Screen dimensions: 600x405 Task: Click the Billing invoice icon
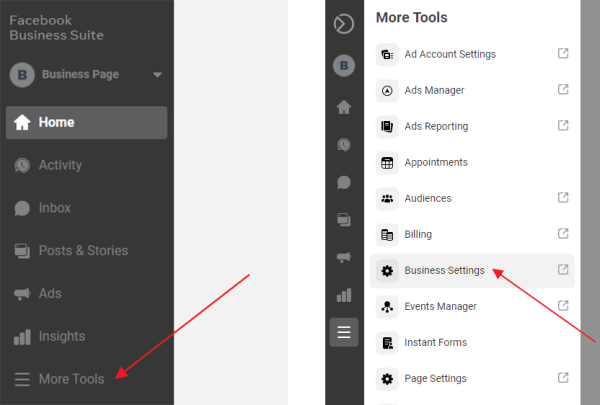pyautogui.click(x=387, y=235)
